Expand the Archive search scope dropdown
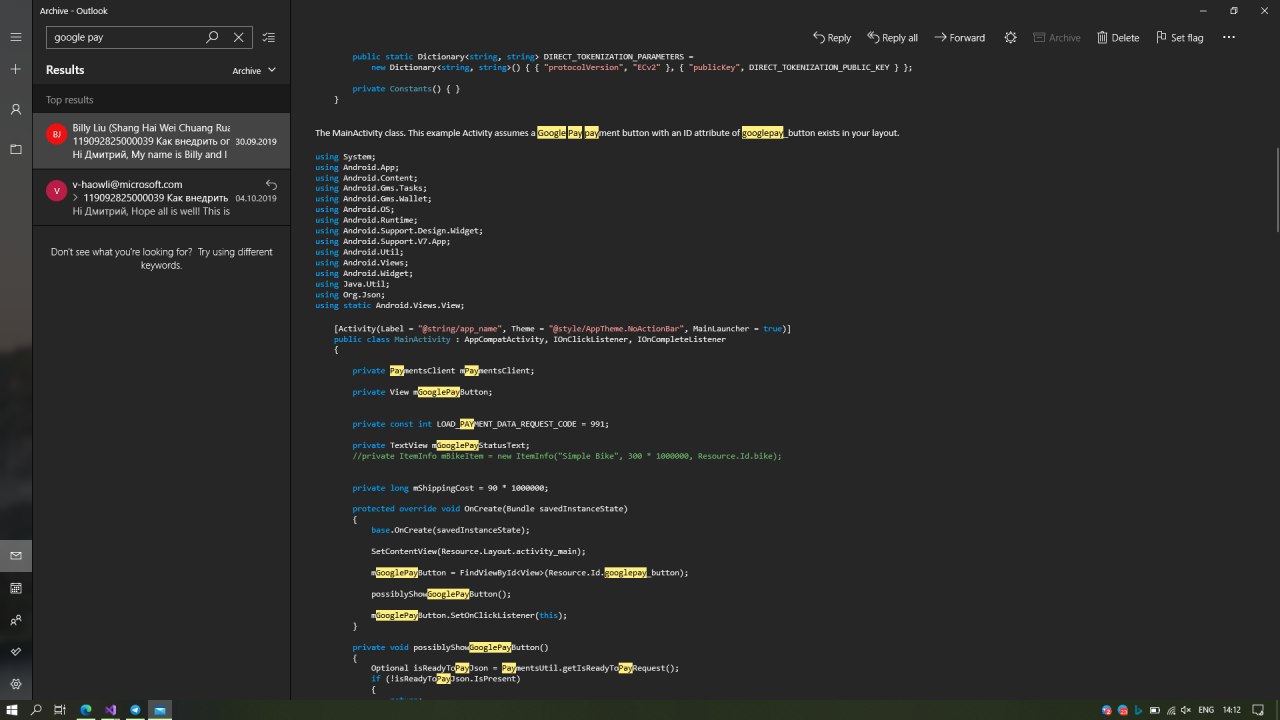Screen dimensions: 1280x720 [254, 71]
